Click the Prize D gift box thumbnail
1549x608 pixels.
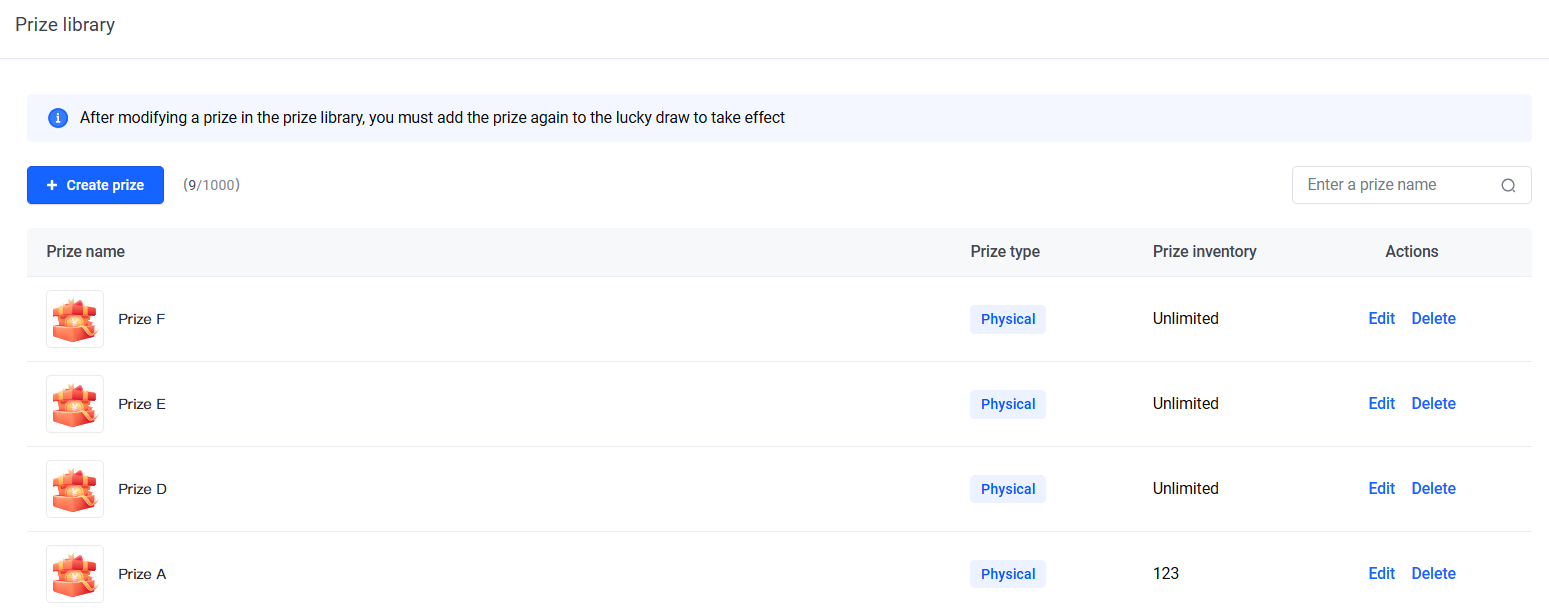point(75,489)
